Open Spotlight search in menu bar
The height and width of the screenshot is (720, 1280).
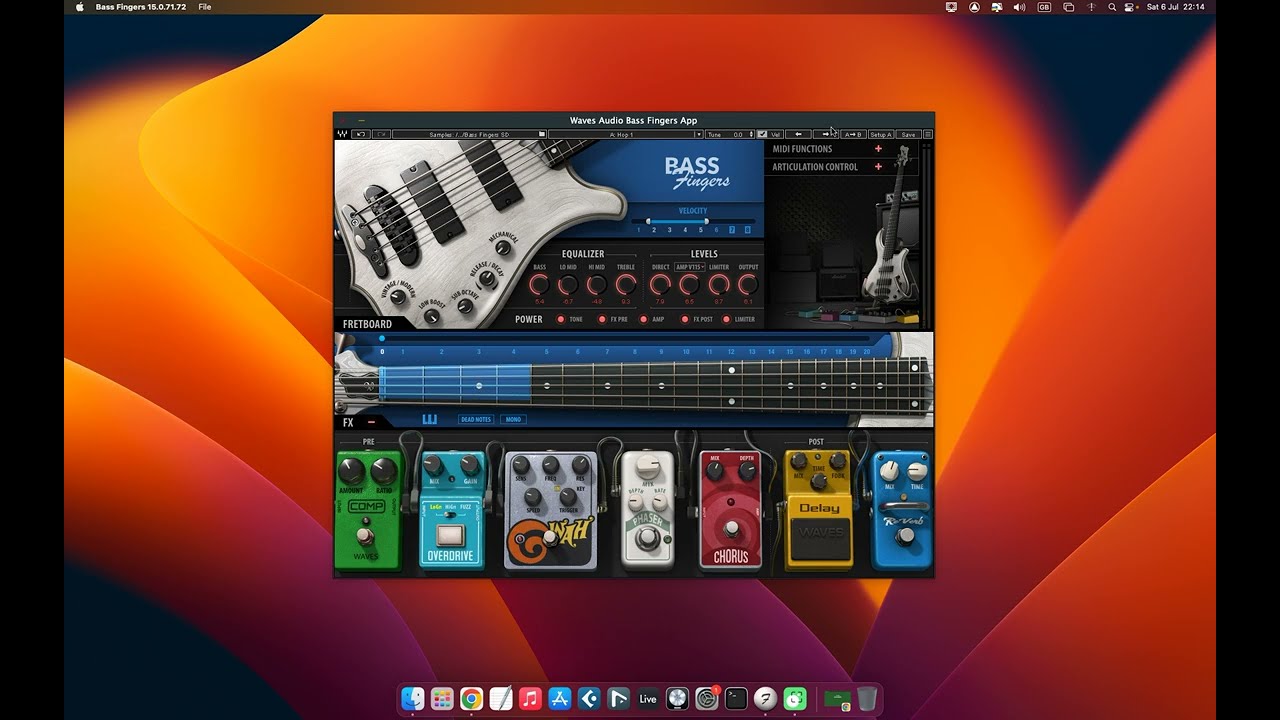[1112, 7]
